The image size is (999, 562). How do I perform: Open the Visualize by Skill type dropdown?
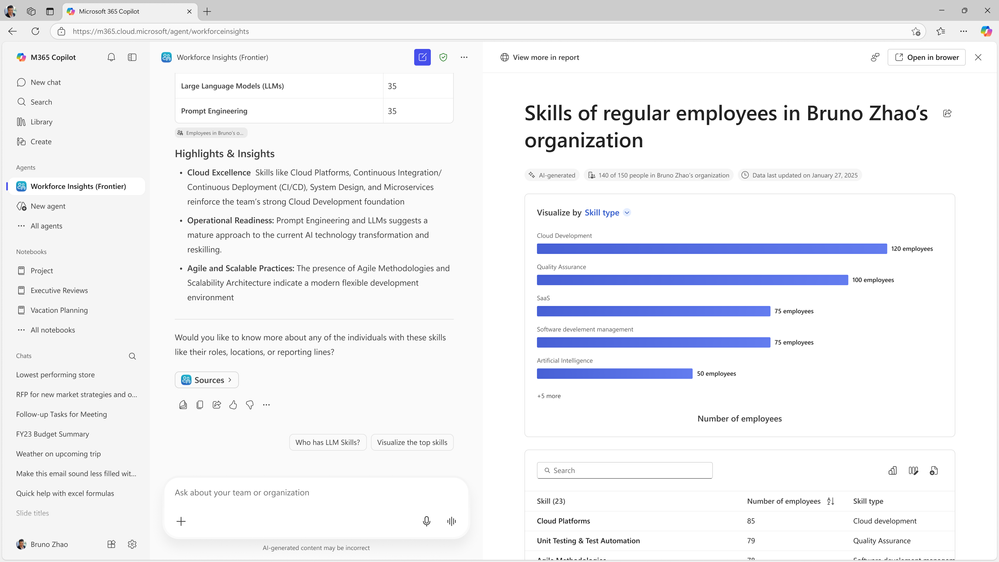click(x=607, y=213)
